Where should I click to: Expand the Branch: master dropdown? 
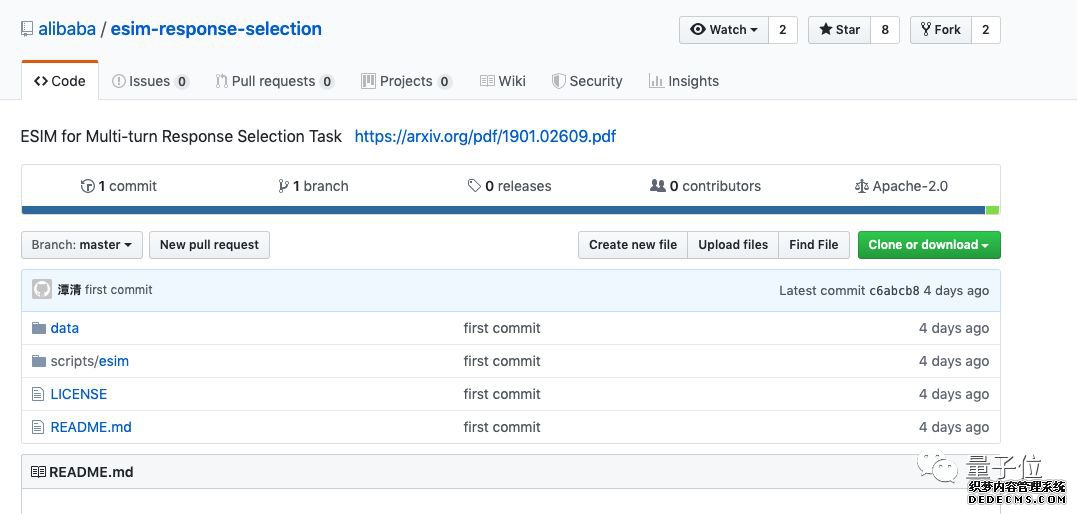[82, 245]
